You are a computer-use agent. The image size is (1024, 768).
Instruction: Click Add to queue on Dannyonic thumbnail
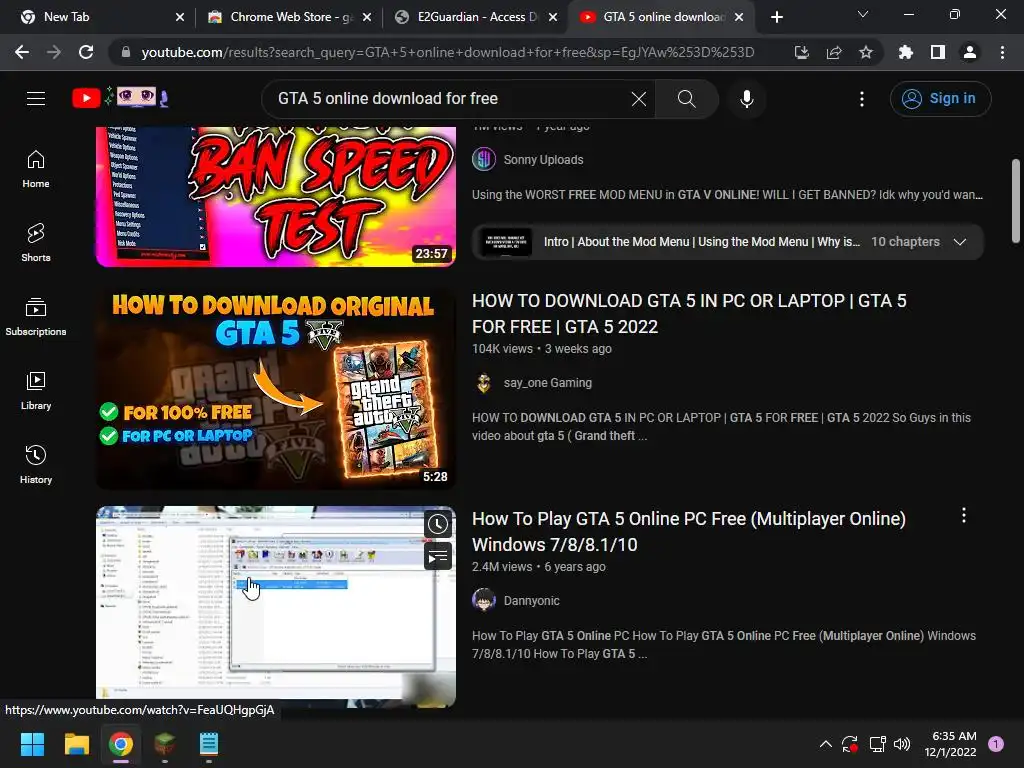(438, 557)
